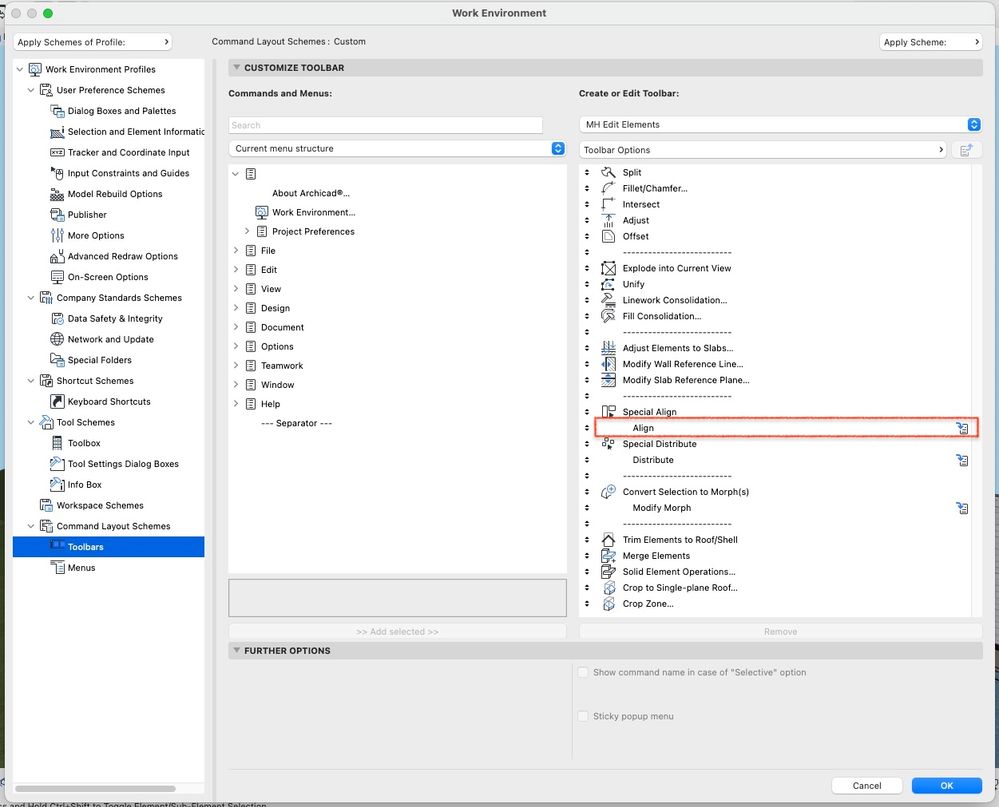Click the Unify command icon

[x=608, y=284]
